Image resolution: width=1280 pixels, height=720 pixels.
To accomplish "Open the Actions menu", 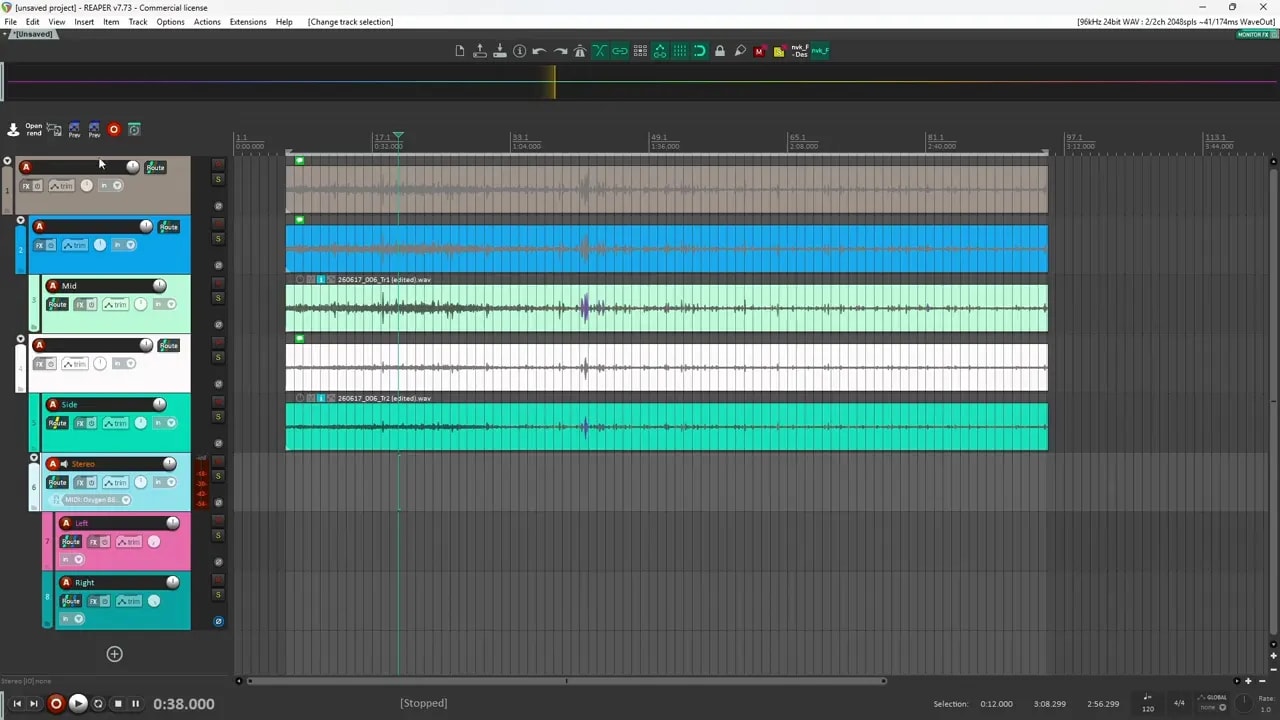I will click(207, 22).
